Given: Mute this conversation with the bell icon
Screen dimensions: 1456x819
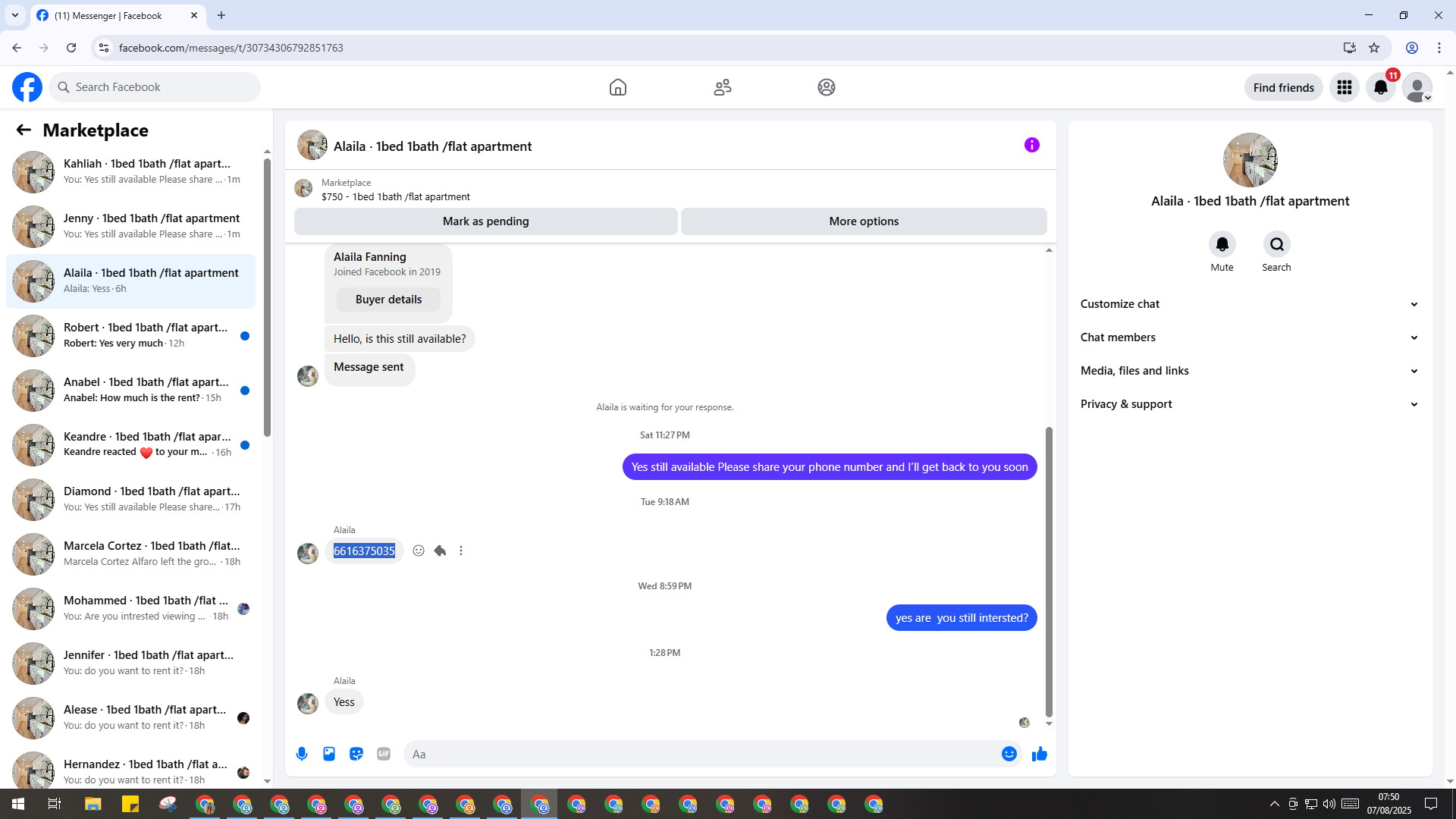Looking at the screenshot, I should (1222, 244).
